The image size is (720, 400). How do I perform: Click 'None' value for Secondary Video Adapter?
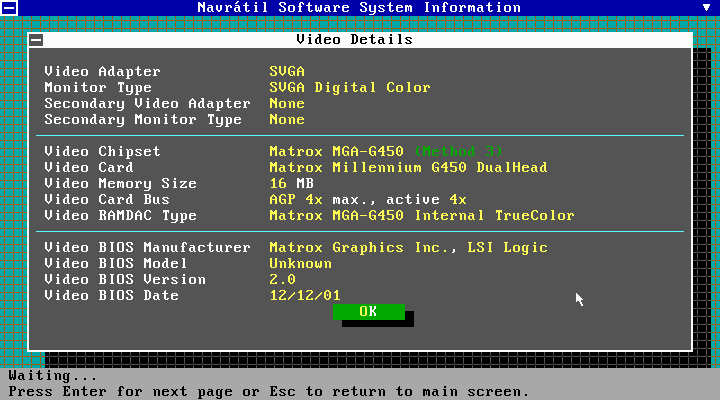287,104
